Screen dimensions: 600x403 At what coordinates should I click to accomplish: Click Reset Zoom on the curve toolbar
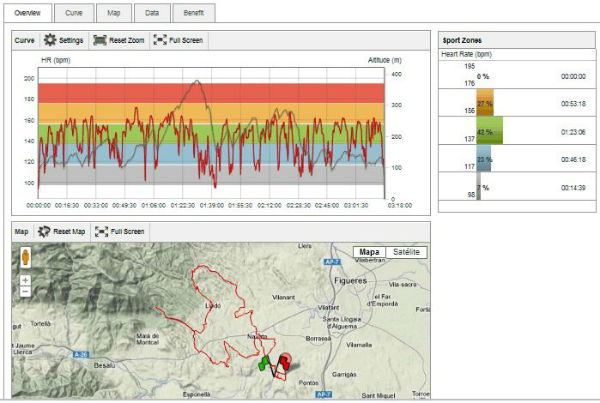[118, 40]
